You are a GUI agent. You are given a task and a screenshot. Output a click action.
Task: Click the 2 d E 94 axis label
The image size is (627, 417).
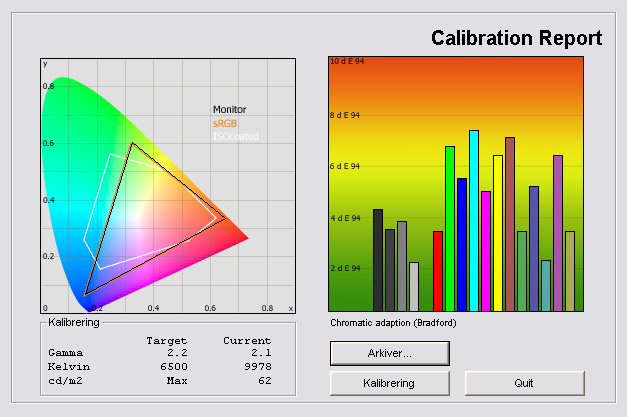(345, 268)
